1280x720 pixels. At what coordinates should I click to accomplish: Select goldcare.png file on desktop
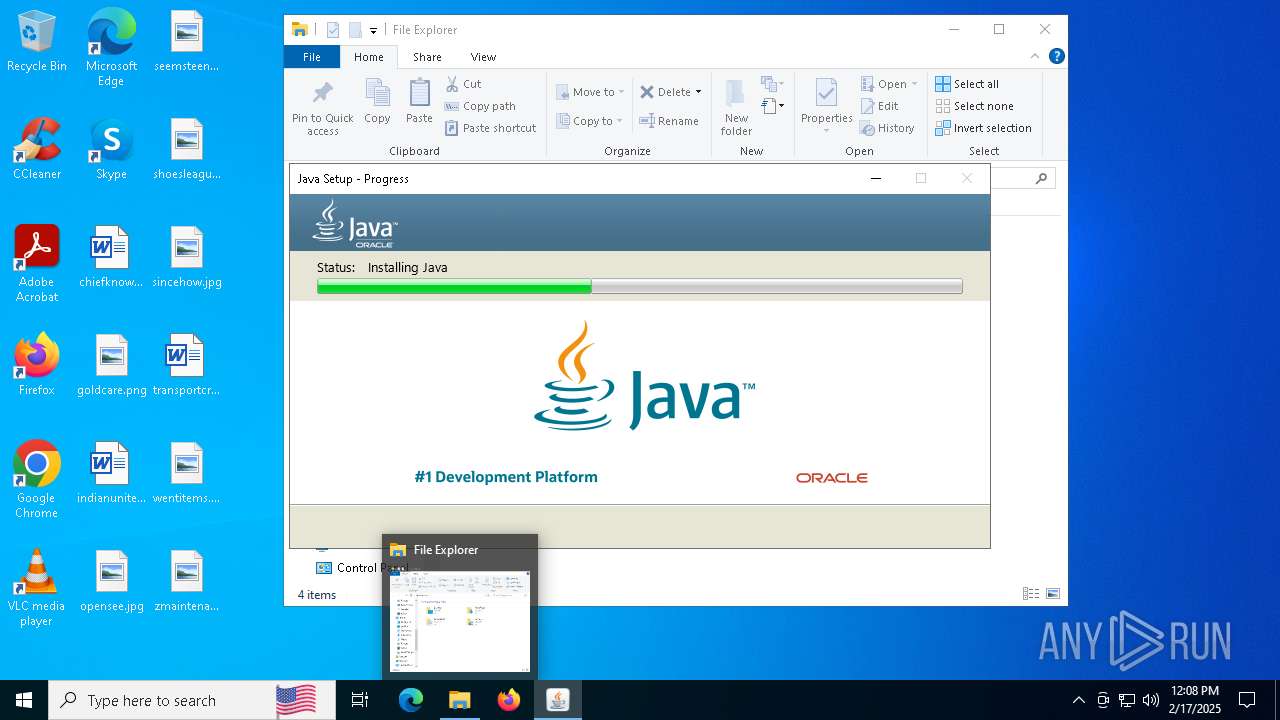pos(111,365)
